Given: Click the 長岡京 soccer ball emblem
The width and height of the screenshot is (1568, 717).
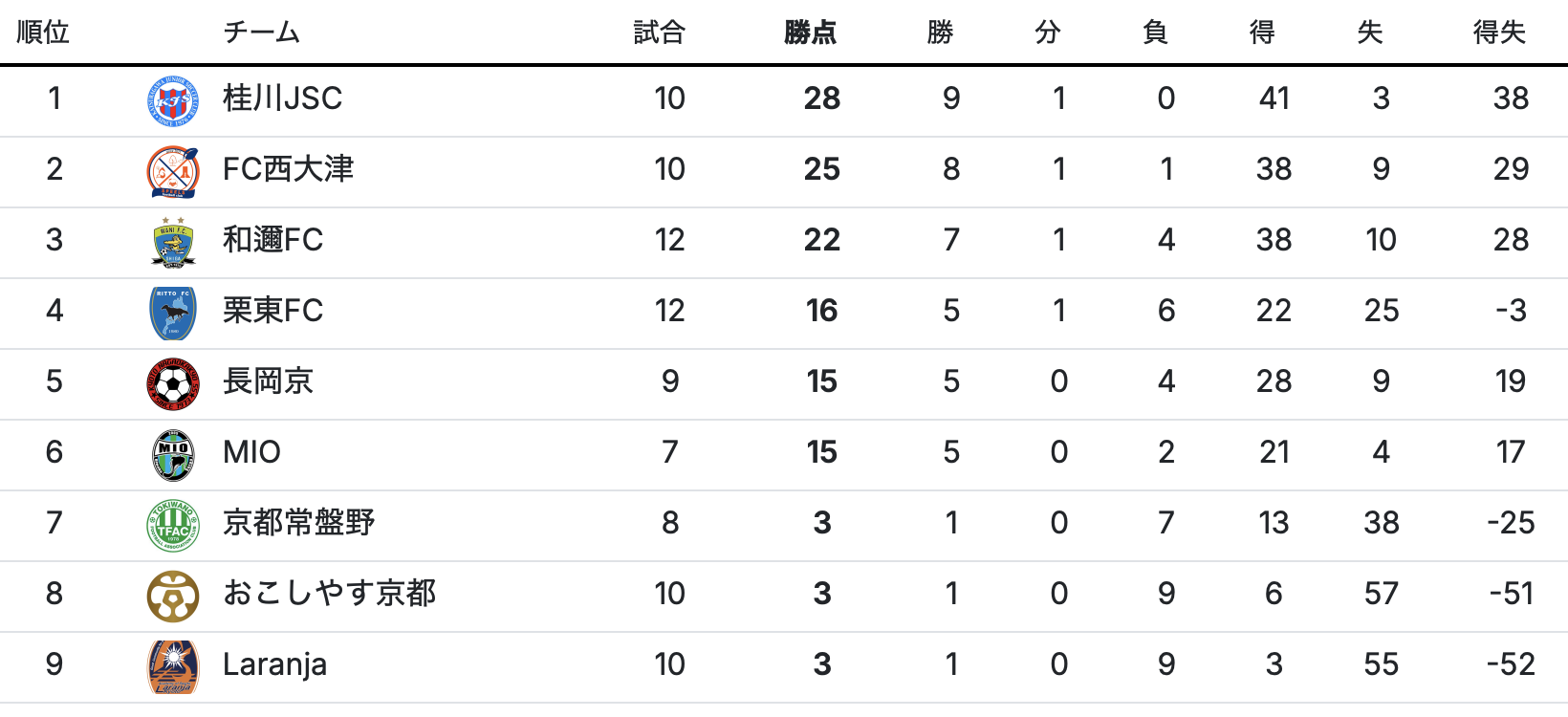Looking at the screenshot, I should click(173, 382).
